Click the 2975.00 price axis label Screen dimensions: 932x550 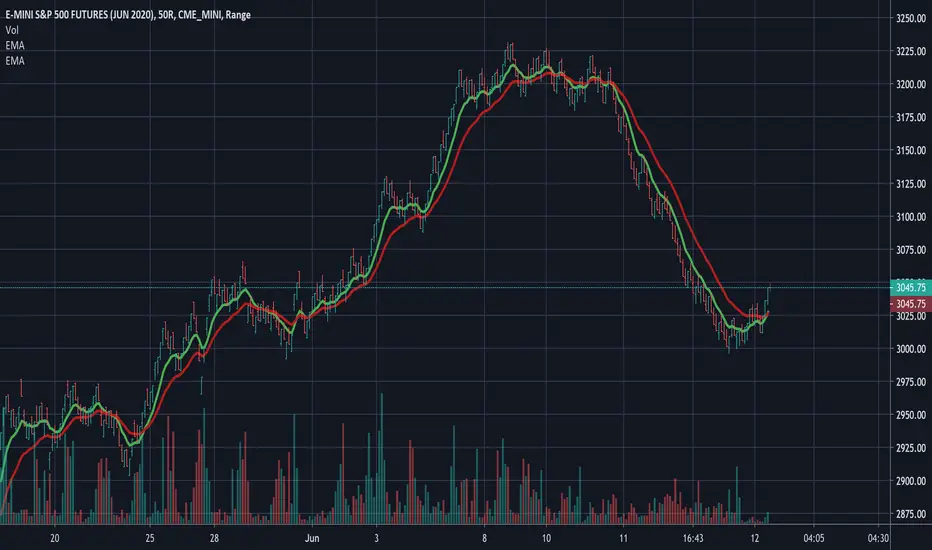[x=911, y=382]
